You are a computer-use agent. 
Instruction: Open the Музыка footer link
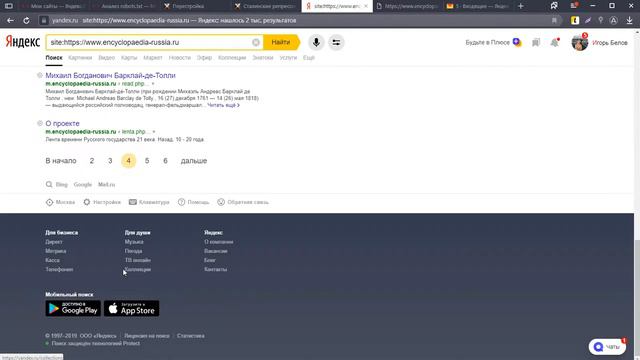coord(134,242)
